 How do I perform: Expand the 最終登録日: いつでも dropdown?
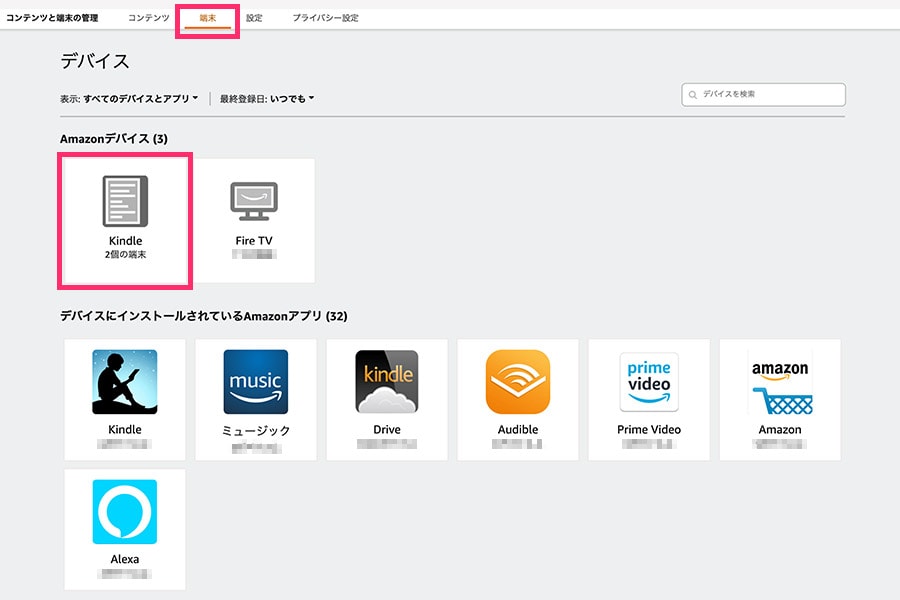267,99
